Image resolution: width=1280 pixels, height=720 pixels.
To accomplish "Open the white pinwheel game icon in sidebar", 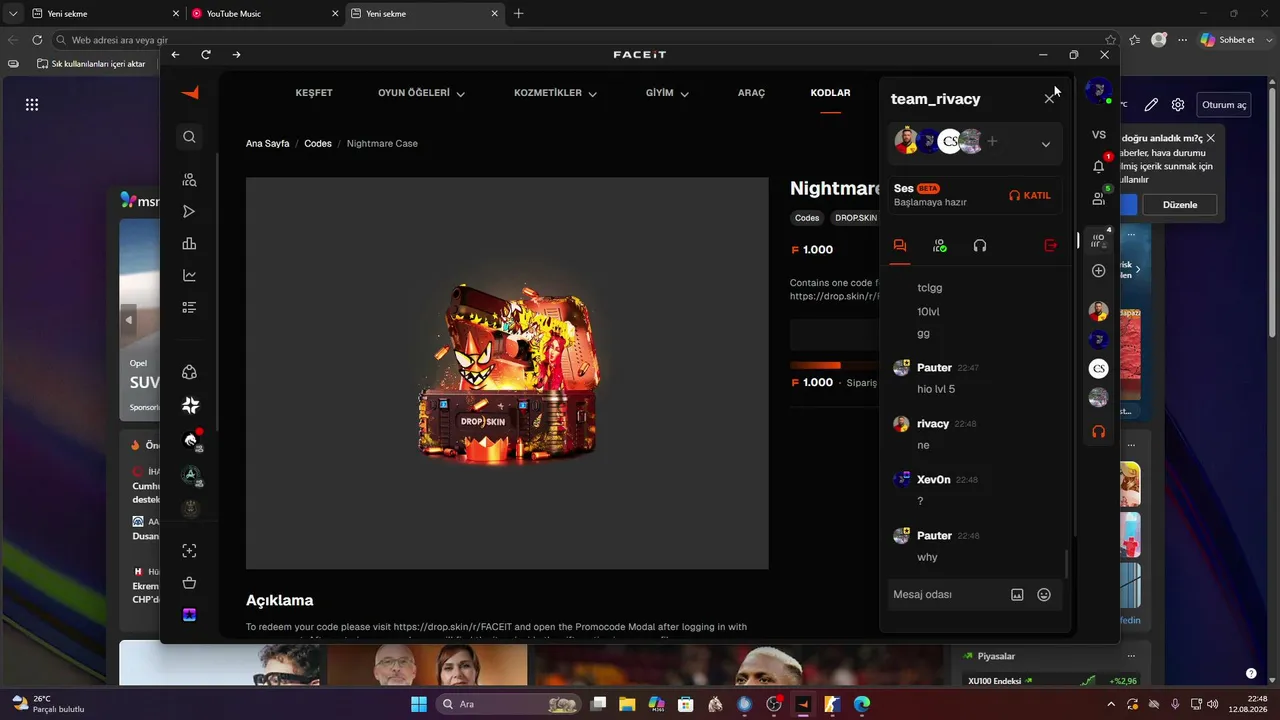I will (190, 405).
